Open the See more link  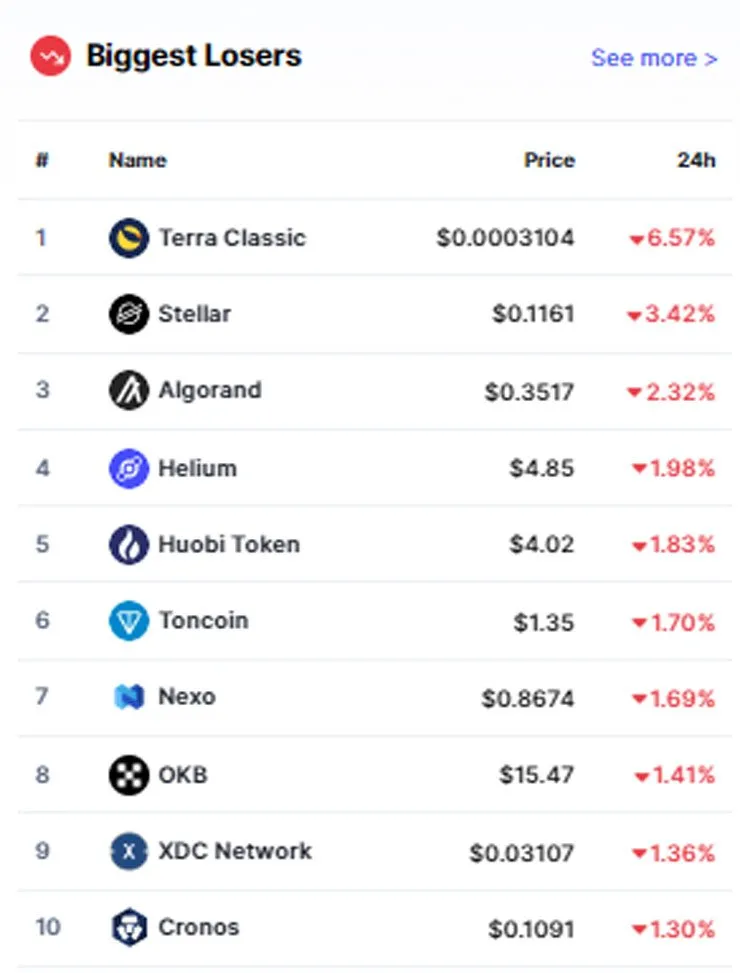tap(654, 58)
